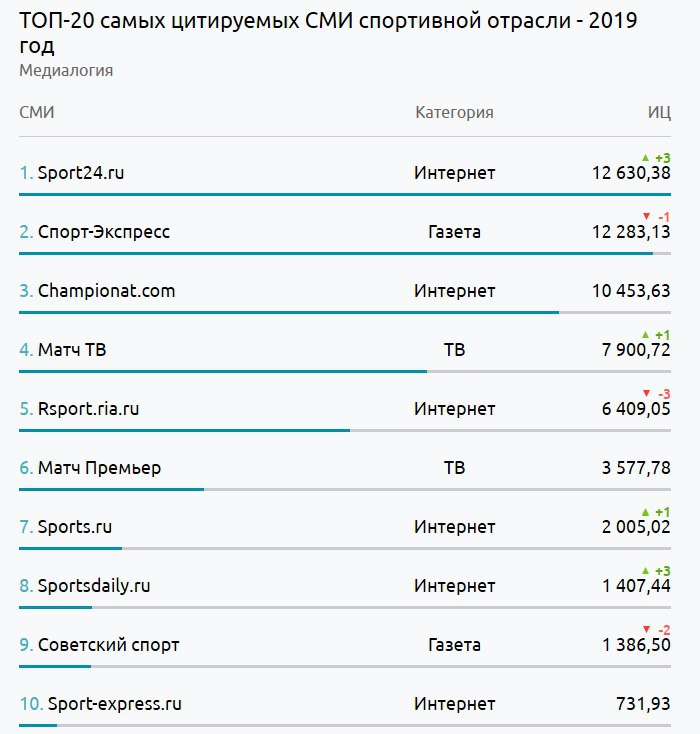Click the green up arrow for Sports.ru
The width and height of the screenshot is (700, 734).
[645, 511]
